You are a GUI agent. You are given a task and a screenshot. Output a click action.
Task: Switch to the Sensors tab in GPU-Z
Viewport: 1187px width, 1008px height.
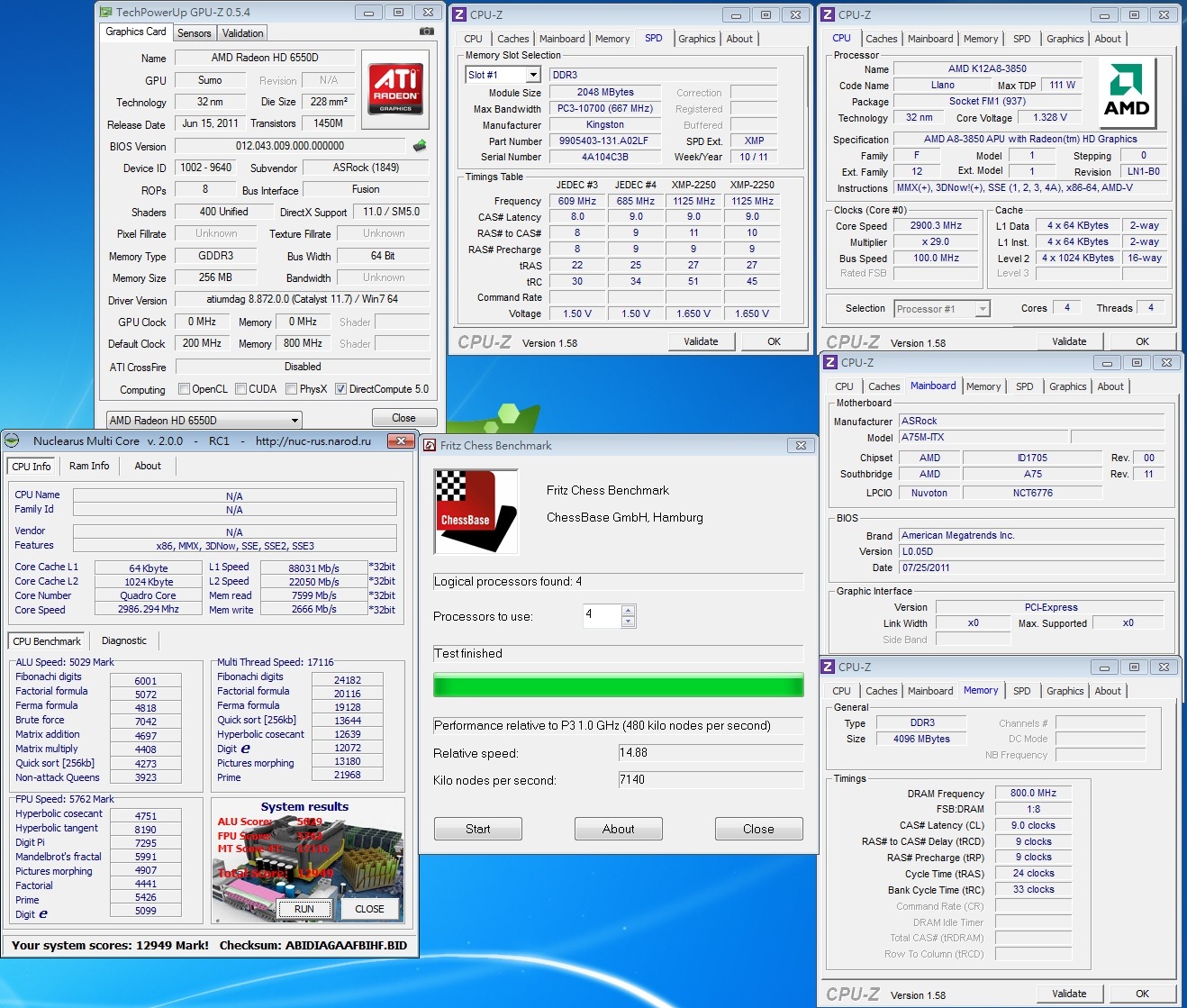[x=194, y=33]
